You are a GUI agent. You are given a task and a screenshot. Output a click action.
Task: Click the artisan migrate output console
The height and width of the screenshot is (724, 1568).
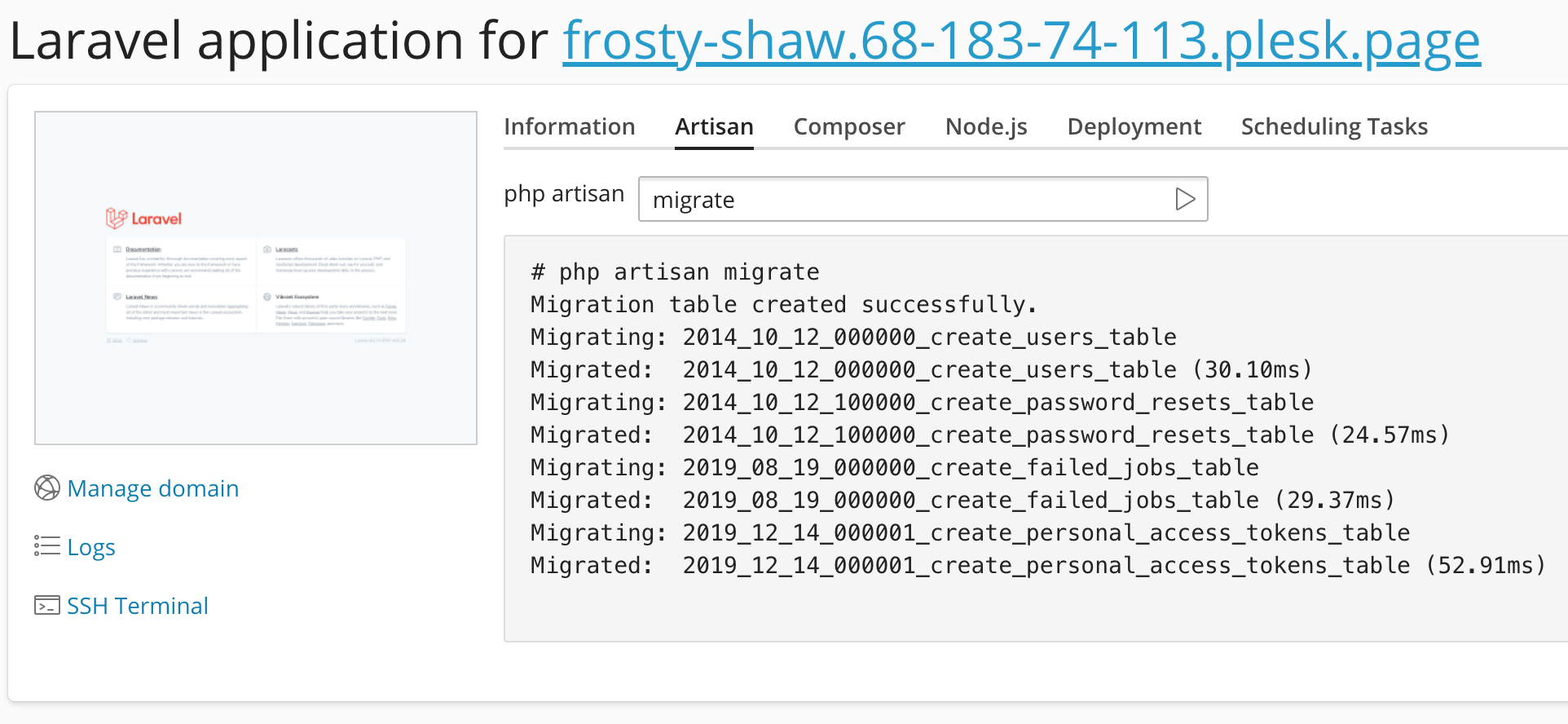1036,439
